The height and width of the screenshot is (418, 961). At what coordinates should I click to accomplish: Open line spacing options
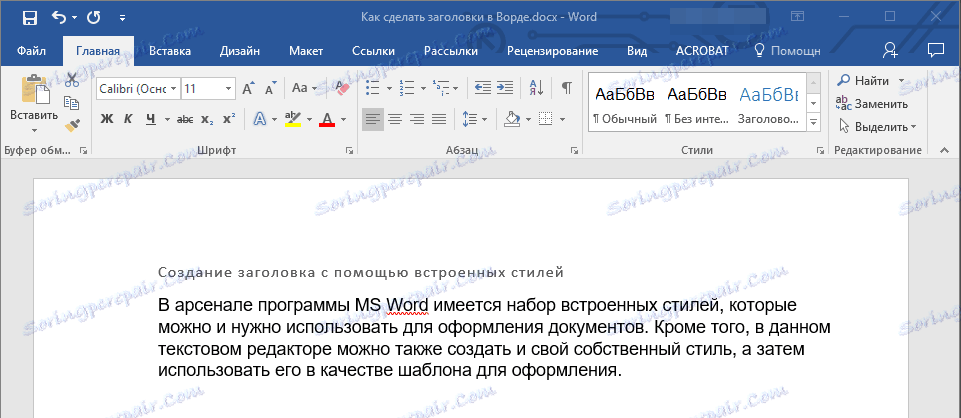(x=474, y=119)
